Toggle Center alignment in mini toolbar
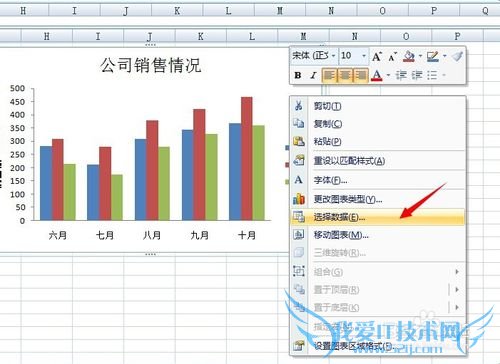Screen dimensions: 500x364 click(345, 75)
